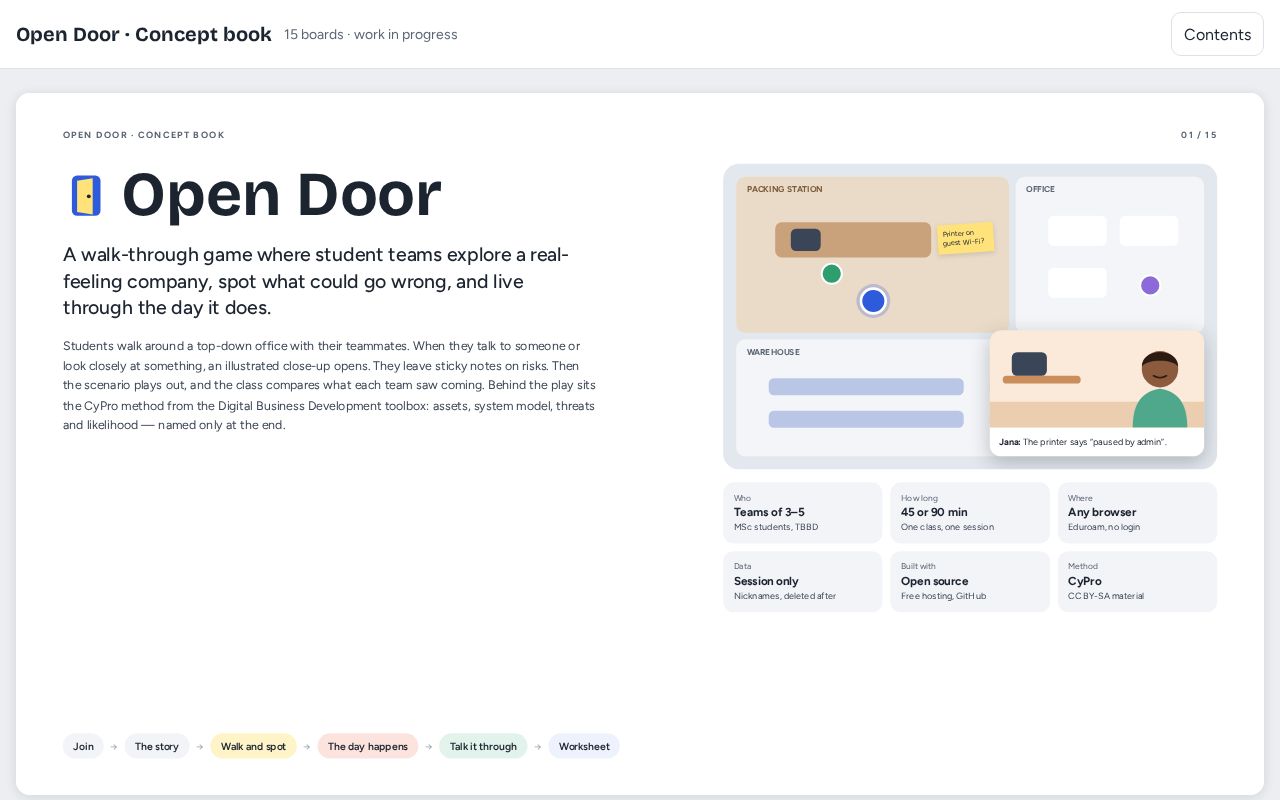Click the Teams of 3–5 info card
This screenshot has height=800, width=1280.
(x=803, y=513)
